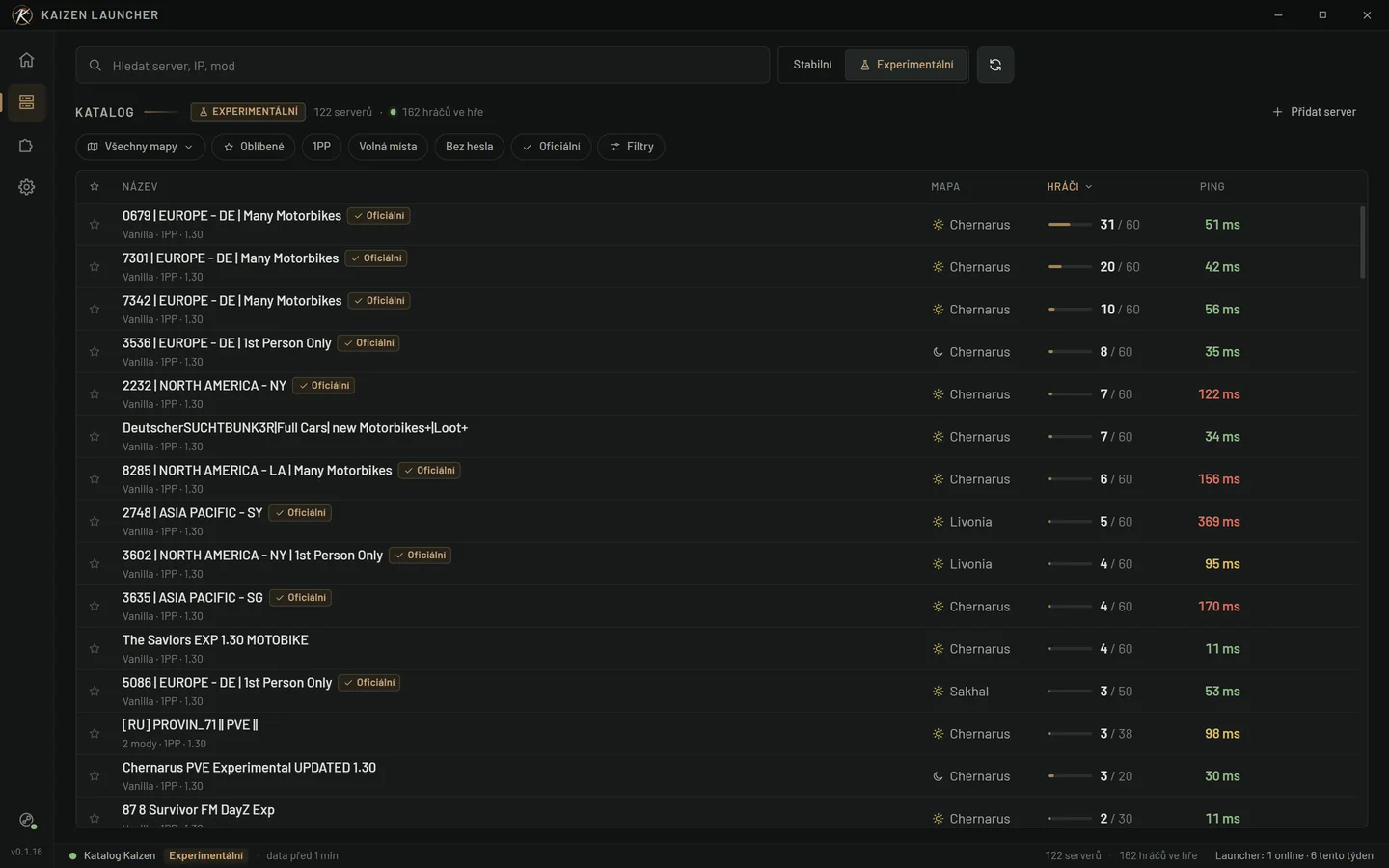The image size is (1389, 868).
Task: Open the mods puzzle sidebar icon
Action: click(26, 146)
